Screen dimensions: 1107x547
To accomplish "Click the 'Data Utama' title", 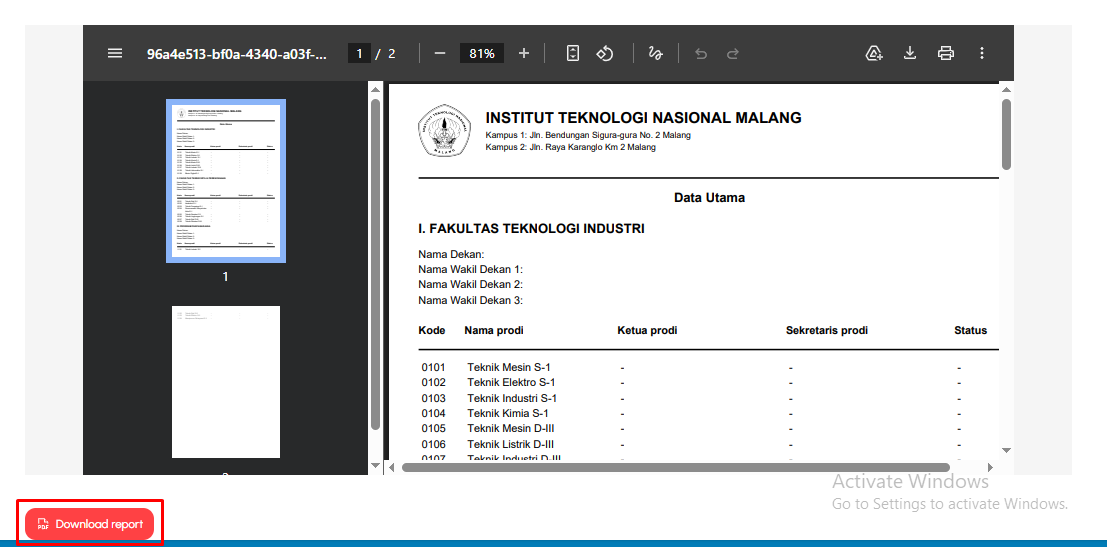I will 709,198.
